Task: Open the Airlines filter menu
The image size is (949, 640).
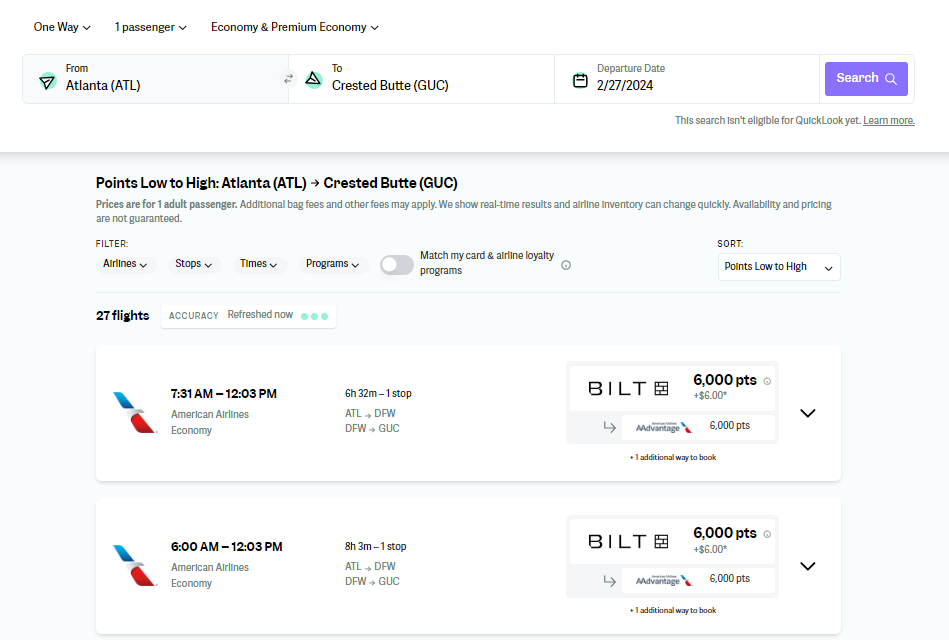Action: click(125, 264)
